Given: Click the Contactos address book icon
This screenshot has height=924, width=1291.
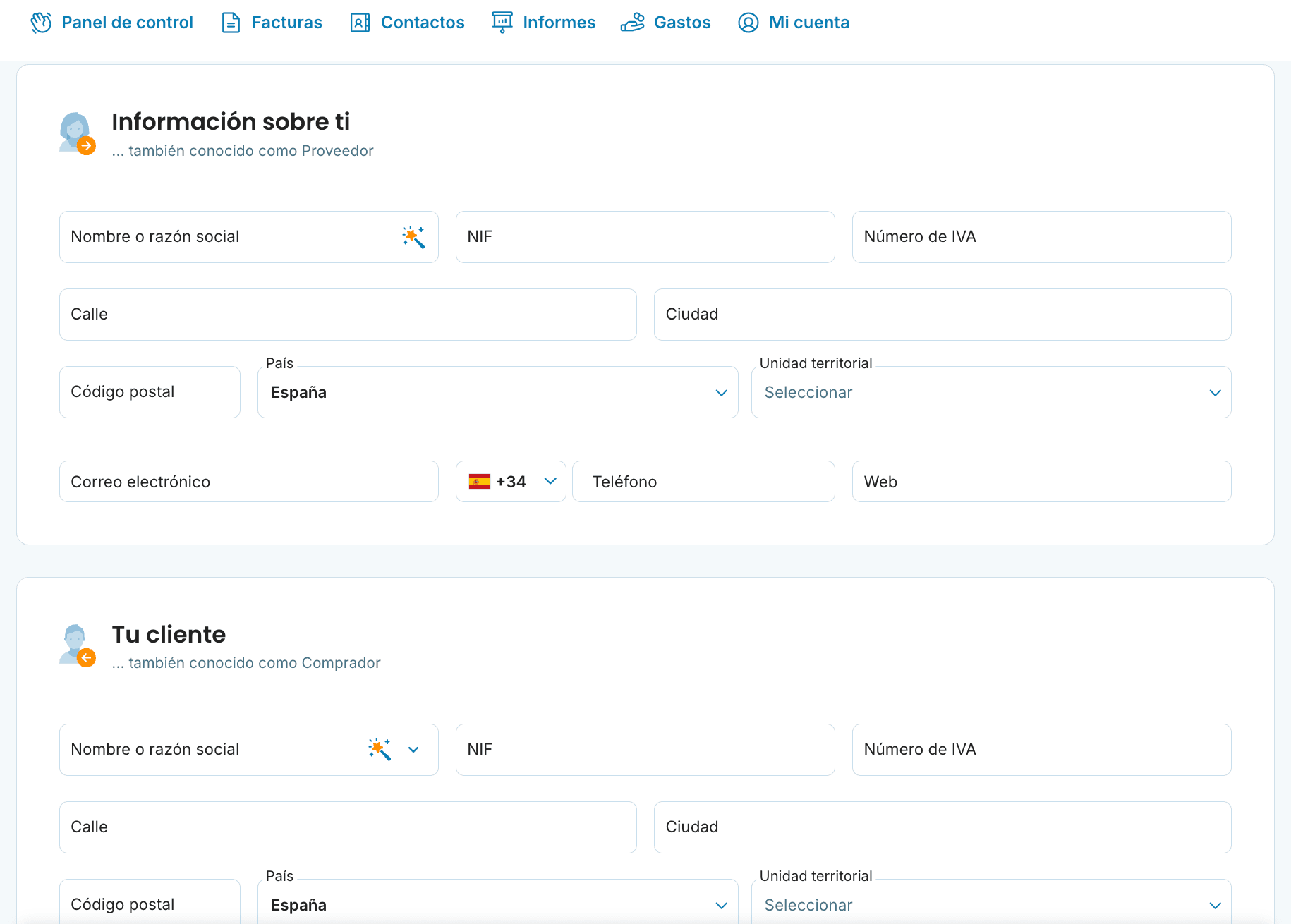Looking at the screenshot, I should tap(360, 23).
